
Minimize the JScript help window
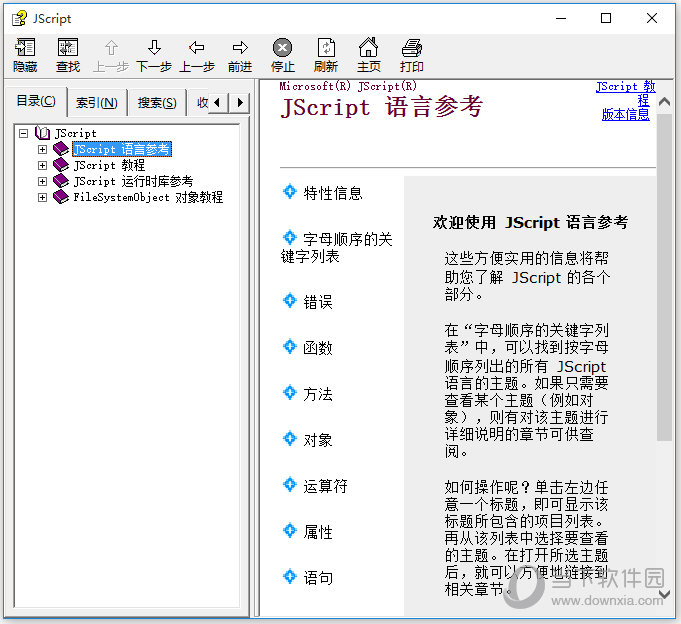pos(561,18)
